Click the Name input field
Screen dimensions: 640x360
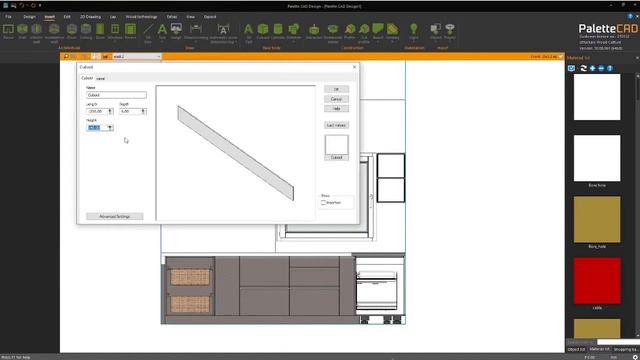pyautogui.click(x=116, y=95)
